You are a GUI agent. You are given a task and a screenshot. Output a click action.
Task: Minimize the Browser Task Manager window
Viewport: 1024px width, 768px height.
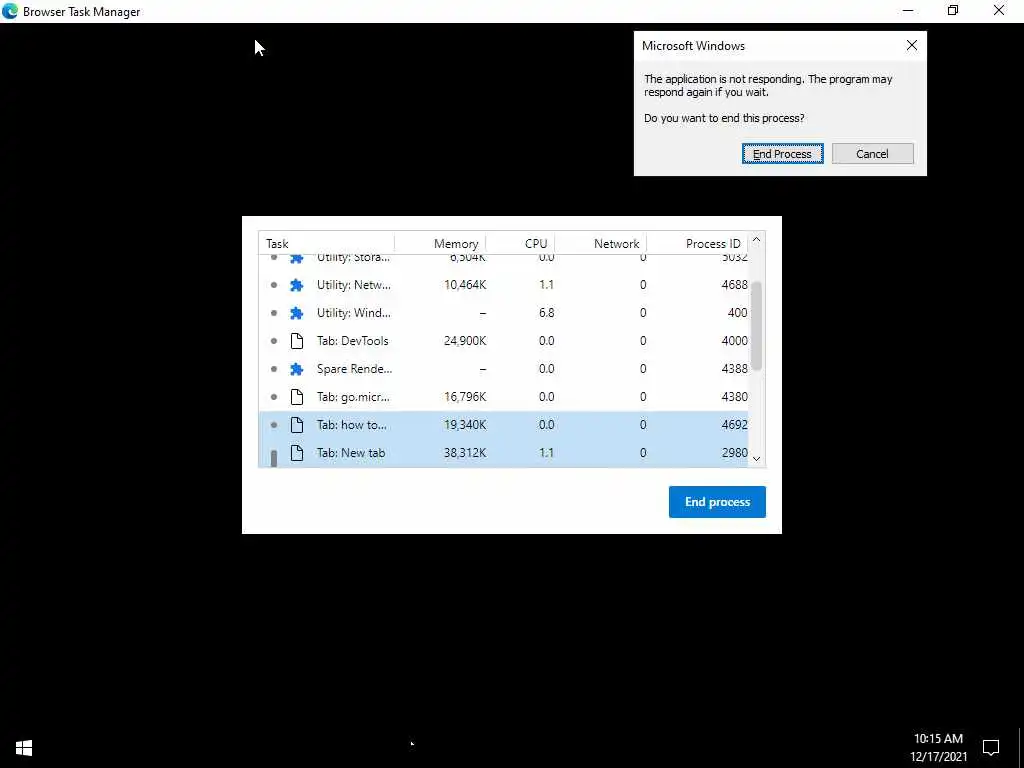coord(908,10)
